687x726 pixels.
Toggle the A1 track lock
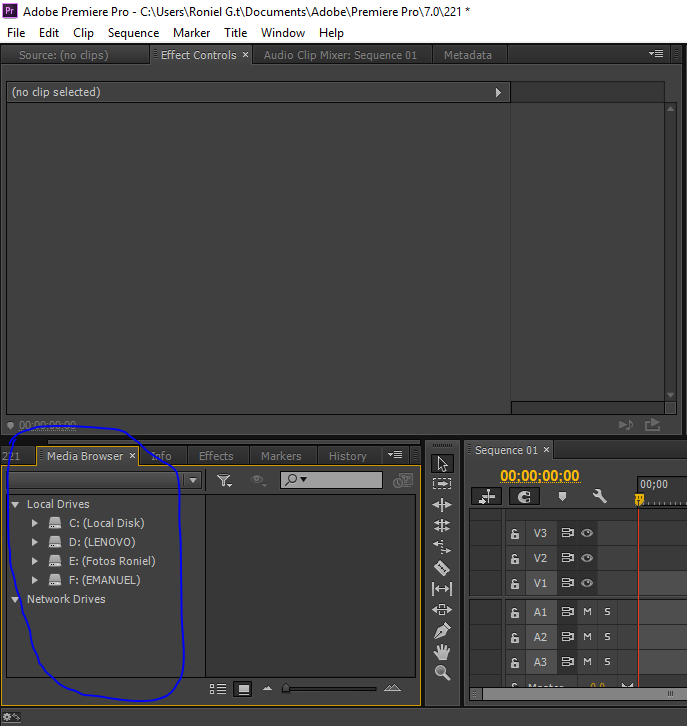(x=515, y=613)
